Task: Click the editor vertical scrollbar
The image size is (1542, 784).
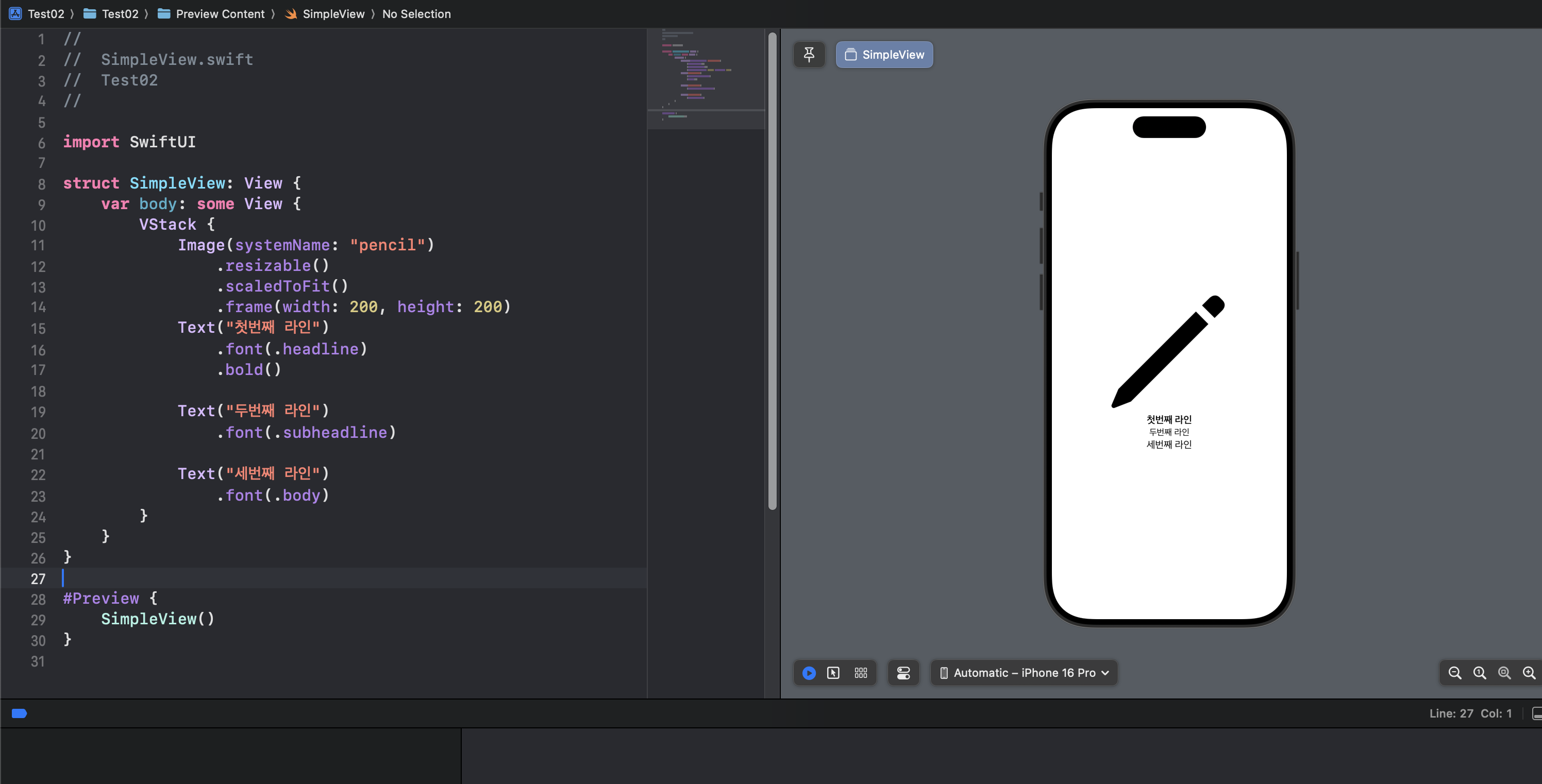Action: tap(772, 269)
